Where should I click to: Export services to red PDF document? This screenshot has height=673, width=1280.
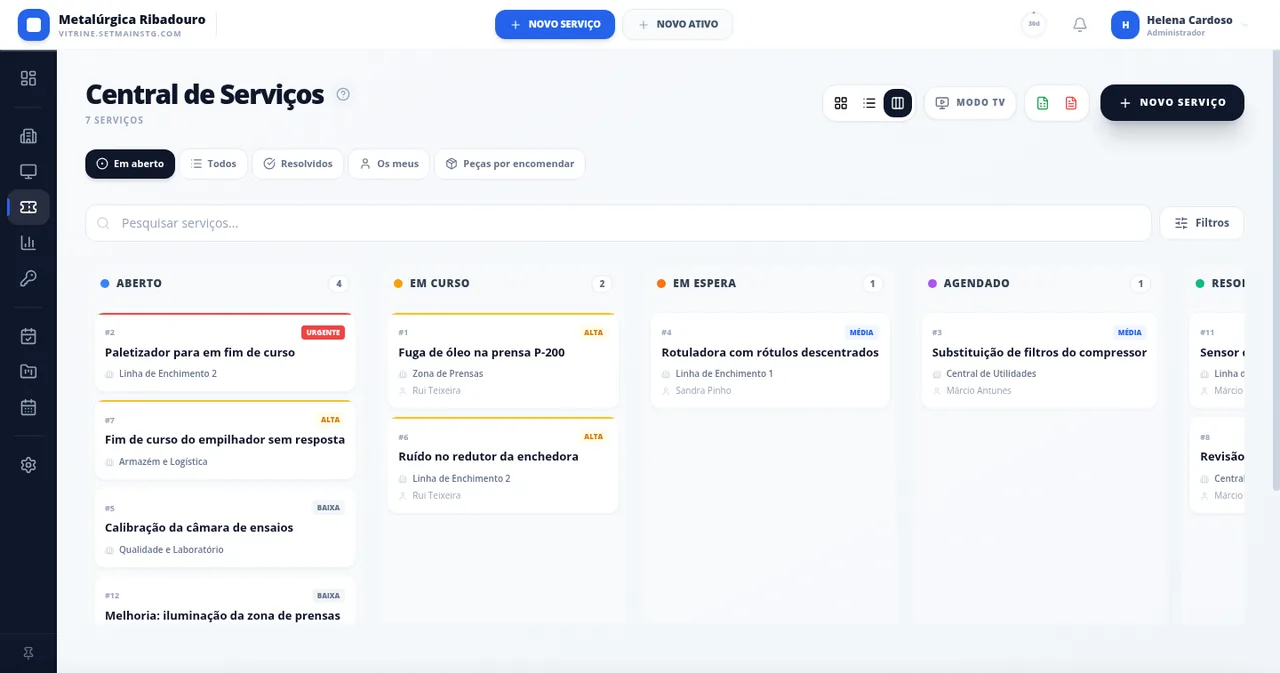[x=1071, y=103]
